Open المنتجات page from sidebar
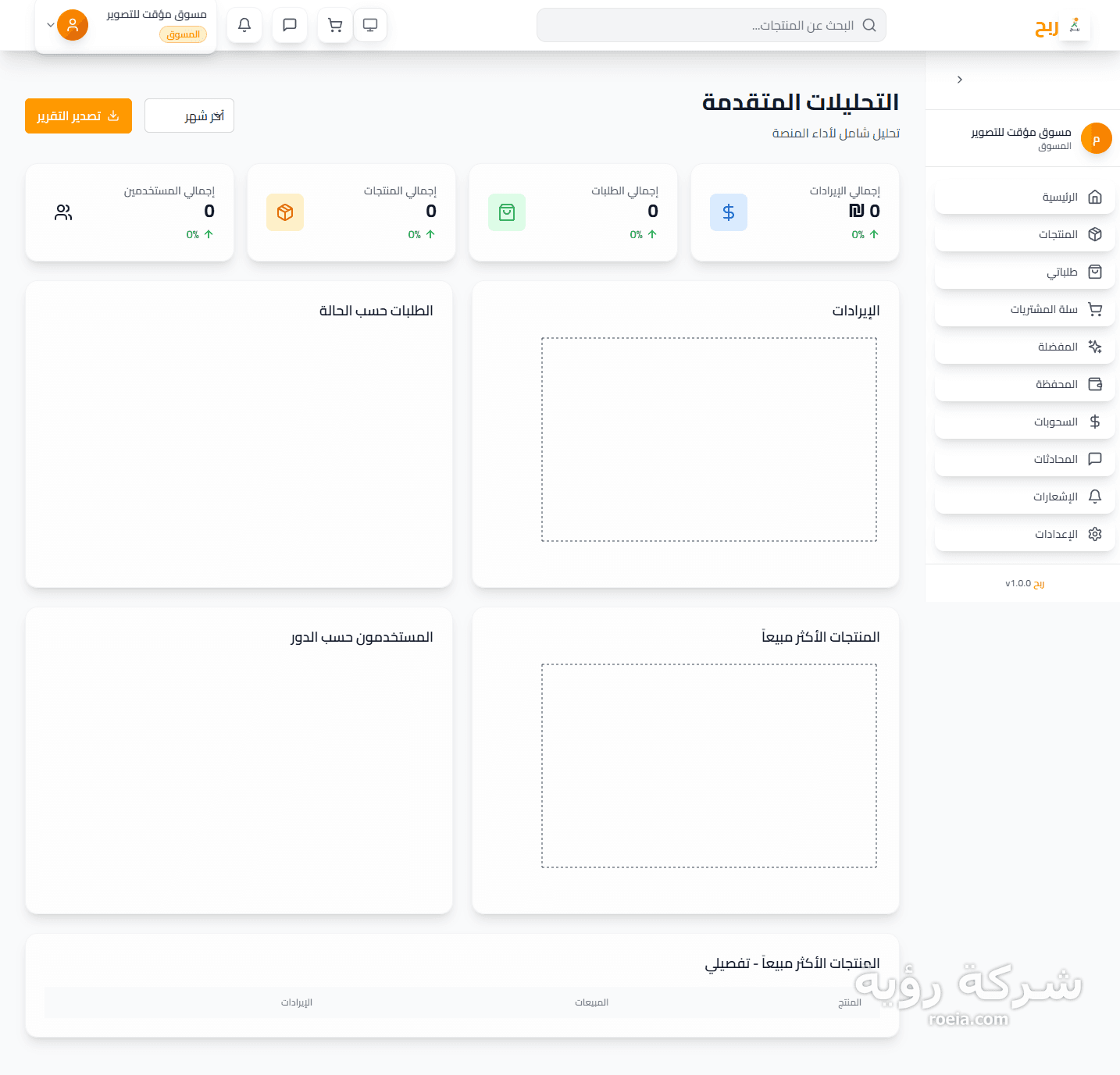The image size is (1120, 1075). [1025, 234]
